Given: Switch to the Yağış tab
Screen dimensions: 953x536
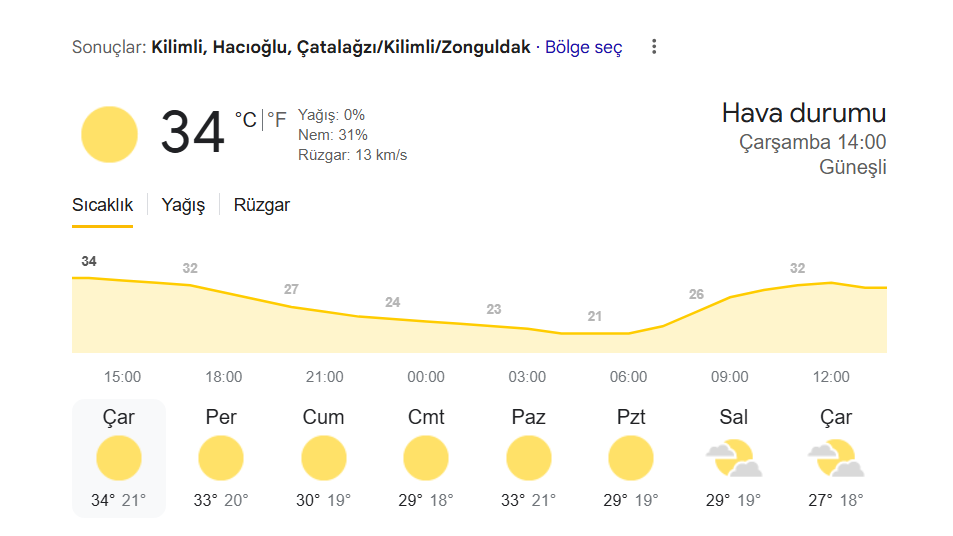Looking at the screenshot, I should coord(183,205).
